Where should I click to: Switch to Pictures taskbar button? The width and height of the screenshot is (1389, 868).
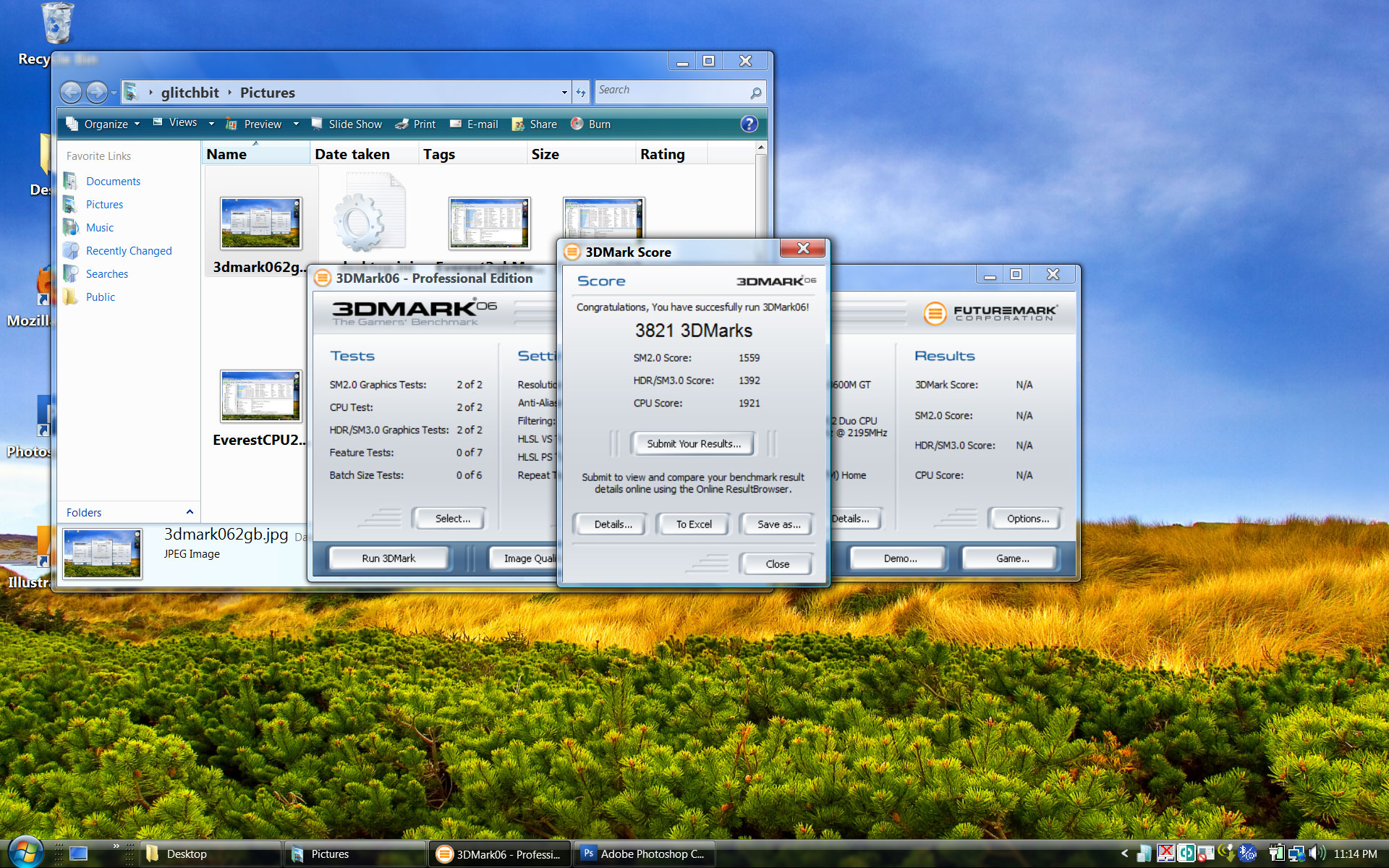(x=354, y=854)
